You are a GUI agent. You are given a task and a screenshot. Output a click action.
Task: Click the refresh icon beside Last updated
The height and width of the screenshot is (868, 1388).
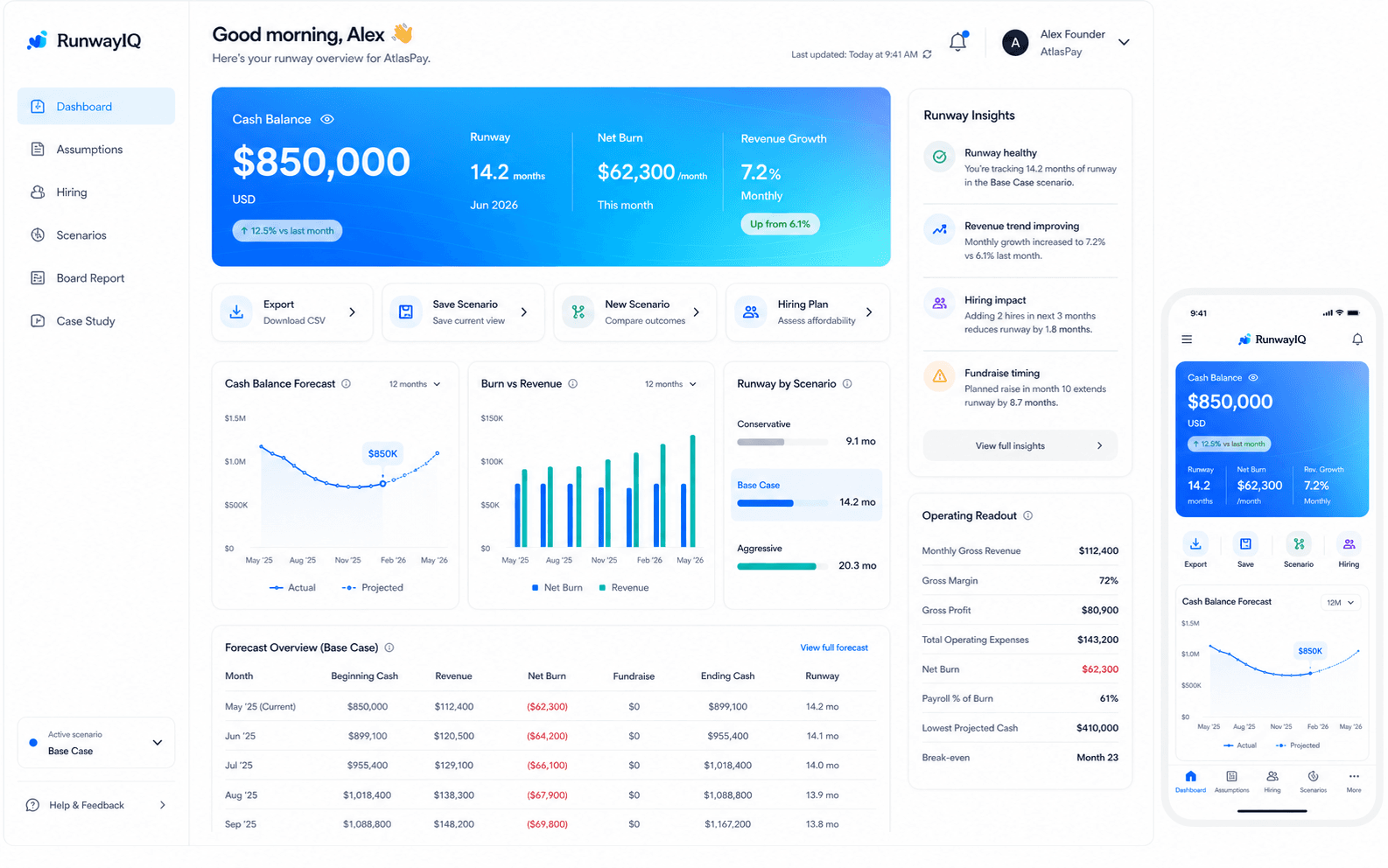928,54
